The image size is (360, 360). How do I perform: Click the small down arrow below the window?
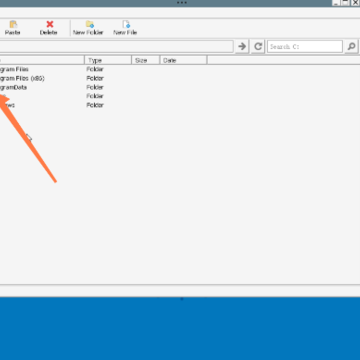click(182, 299)
